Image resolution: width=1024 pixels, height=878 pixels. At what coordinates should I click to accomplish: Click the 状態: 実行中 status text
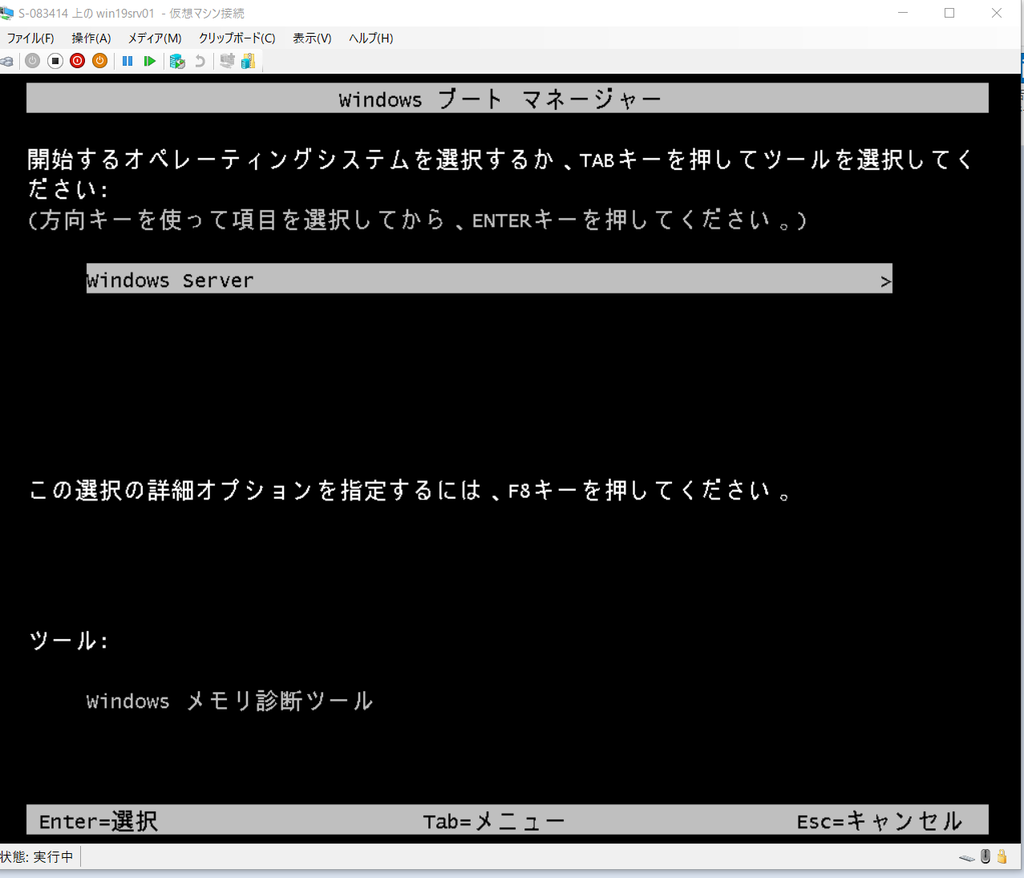pos(37,856)
